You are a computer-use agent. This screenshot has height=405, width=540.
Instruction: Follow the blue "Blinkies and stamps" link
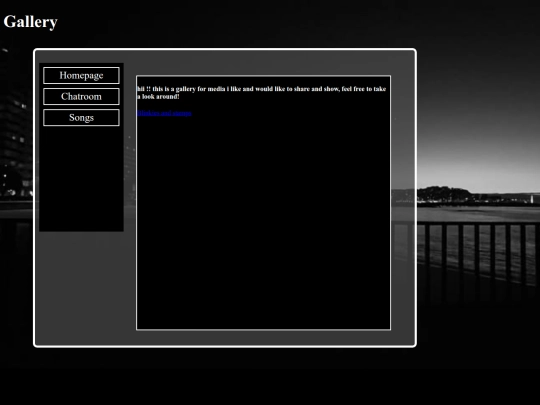click(x=164, y=113)
